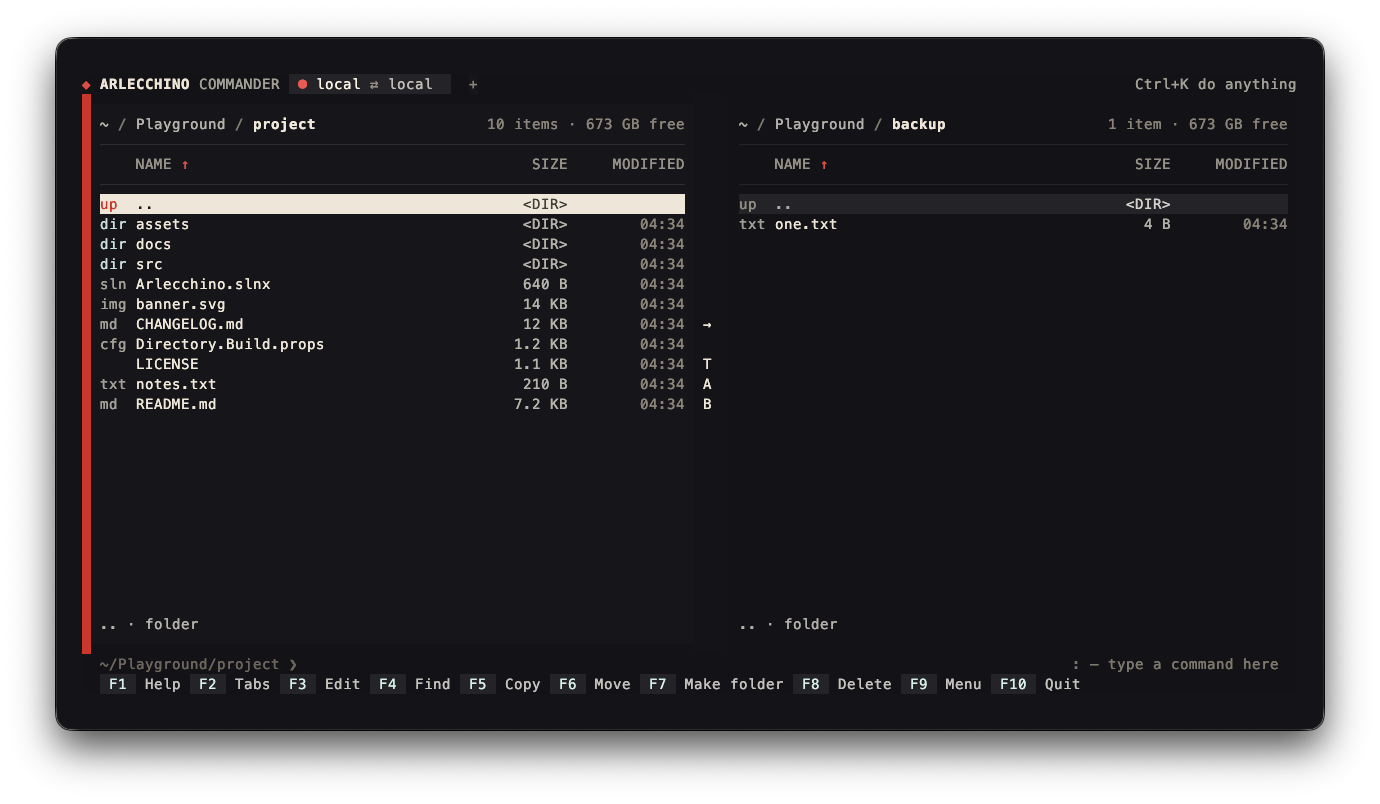Screen dimensions: 1380x804
Task: Click backup in right breadcrumb
Action: pos(918,124)
